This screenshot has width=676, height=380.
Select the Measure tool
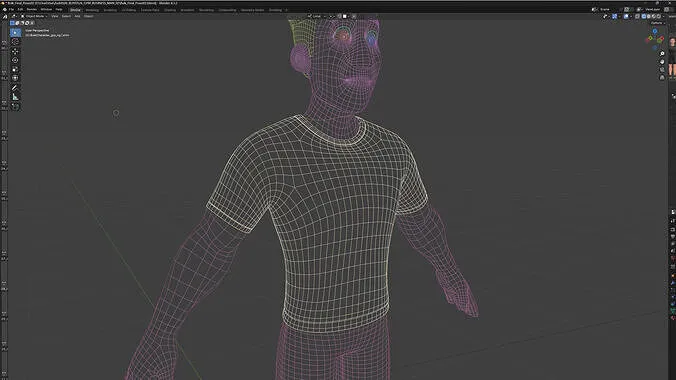coord(15,97)
